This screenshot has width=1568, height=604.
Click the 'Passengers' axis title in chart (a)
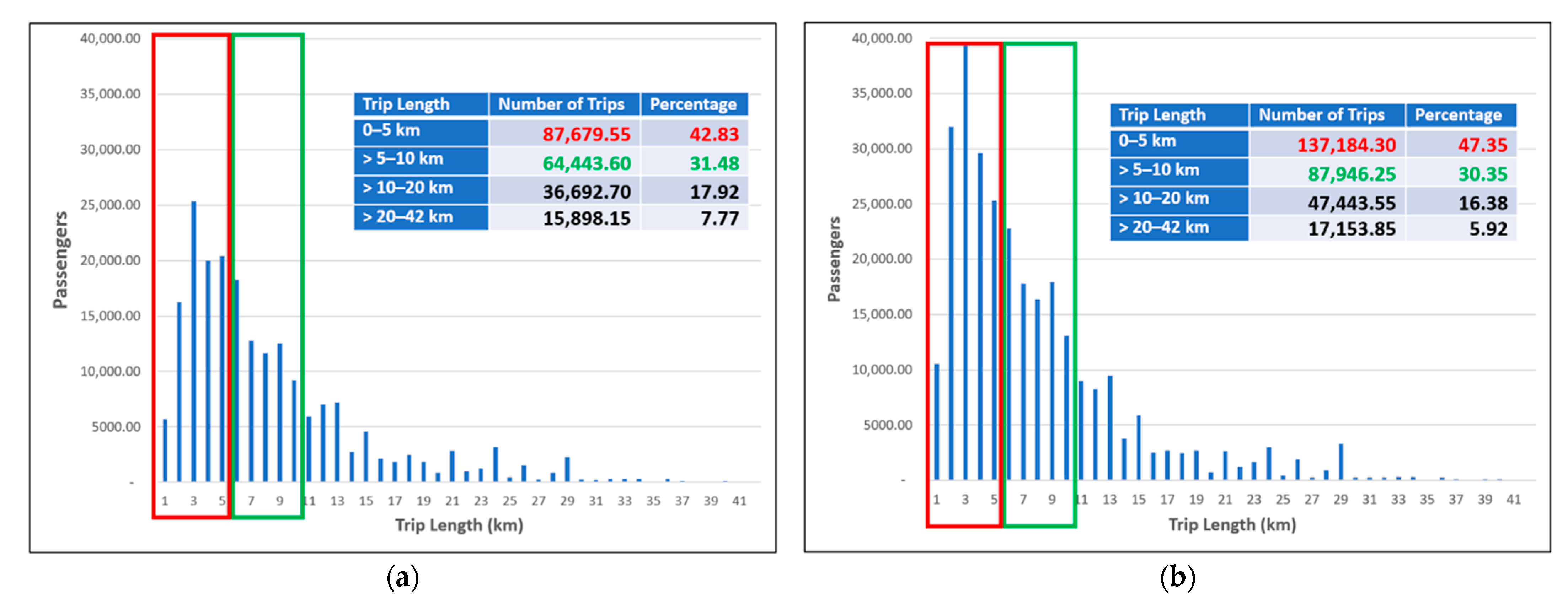click(x=60, y=260)
